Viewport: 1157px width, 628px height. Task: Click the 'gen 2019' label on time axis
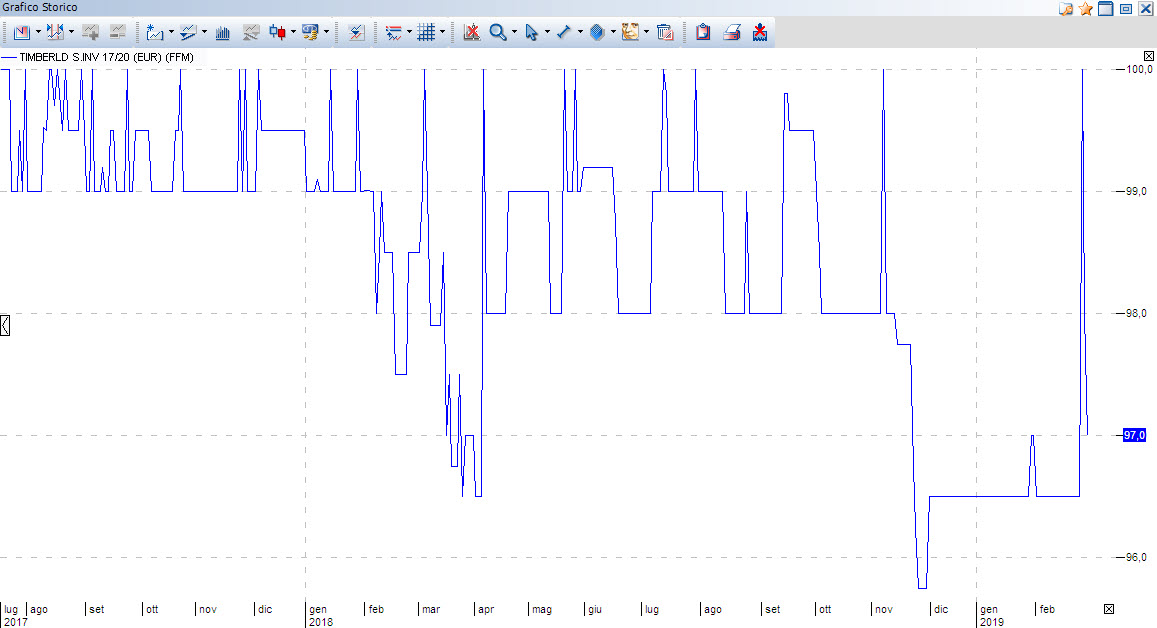(x=988, y=614)
